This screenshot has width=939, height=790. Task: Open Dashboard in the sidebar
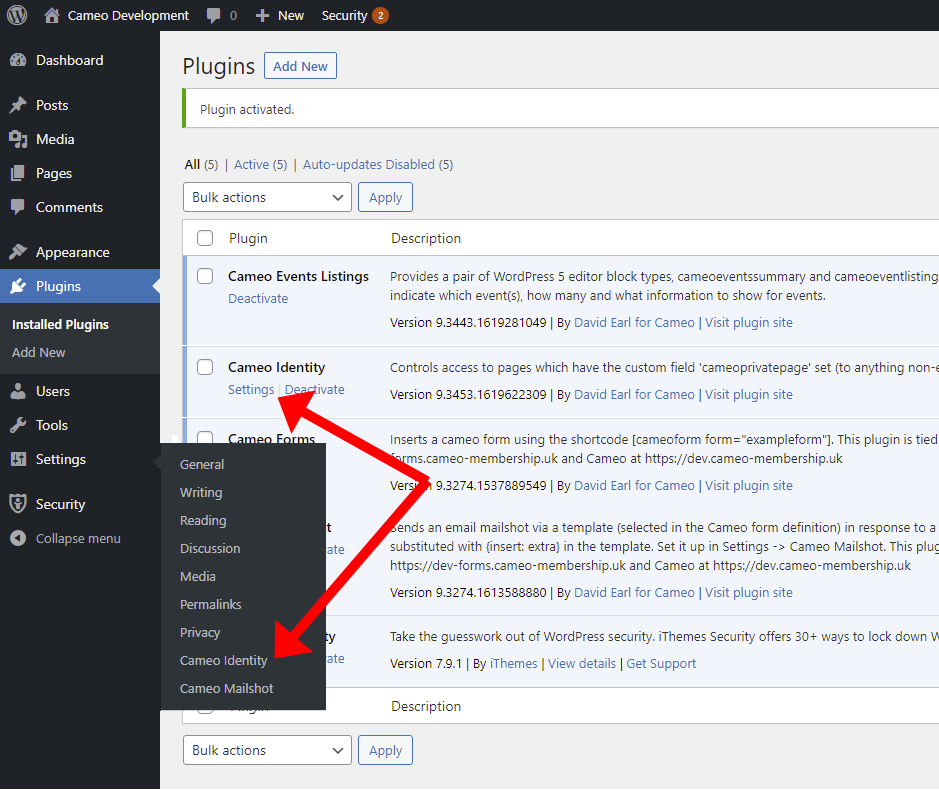click(69, 60)
